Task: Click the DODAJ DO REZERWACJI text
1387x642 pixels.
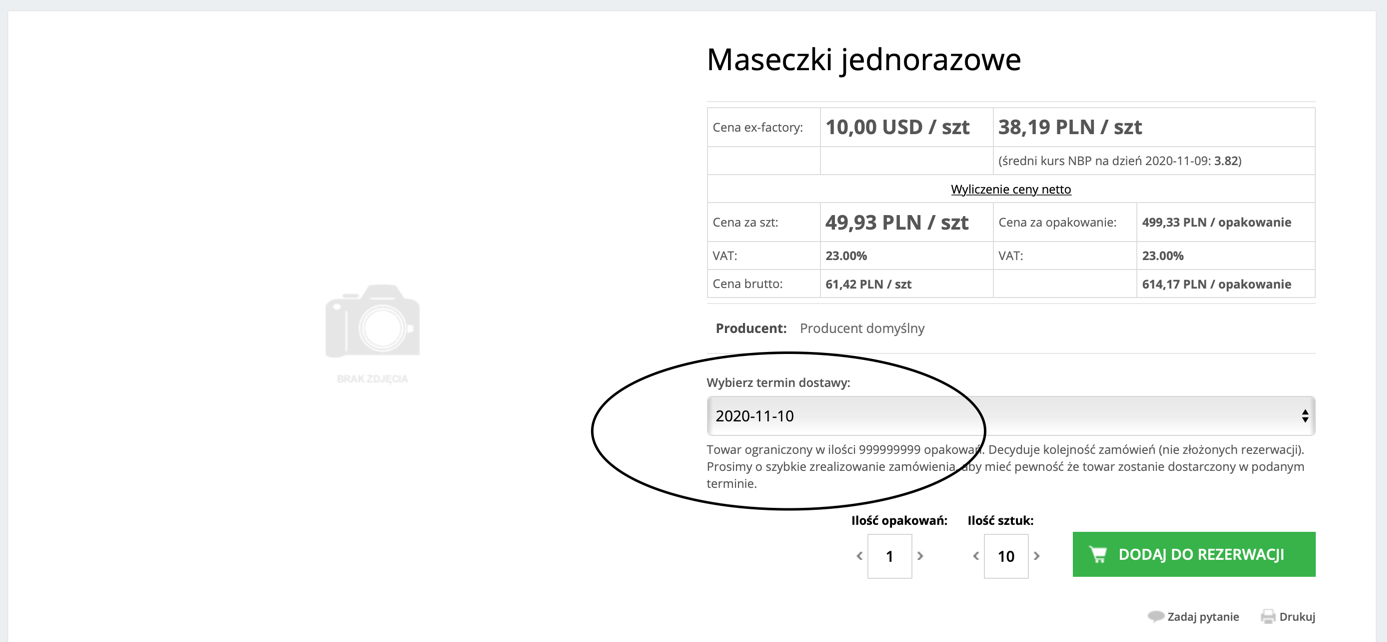Action: pos(1201,554)
